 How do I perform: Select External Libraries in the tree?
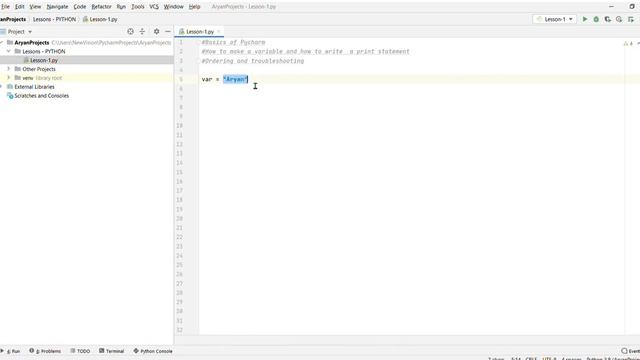[x=34, y=87]
